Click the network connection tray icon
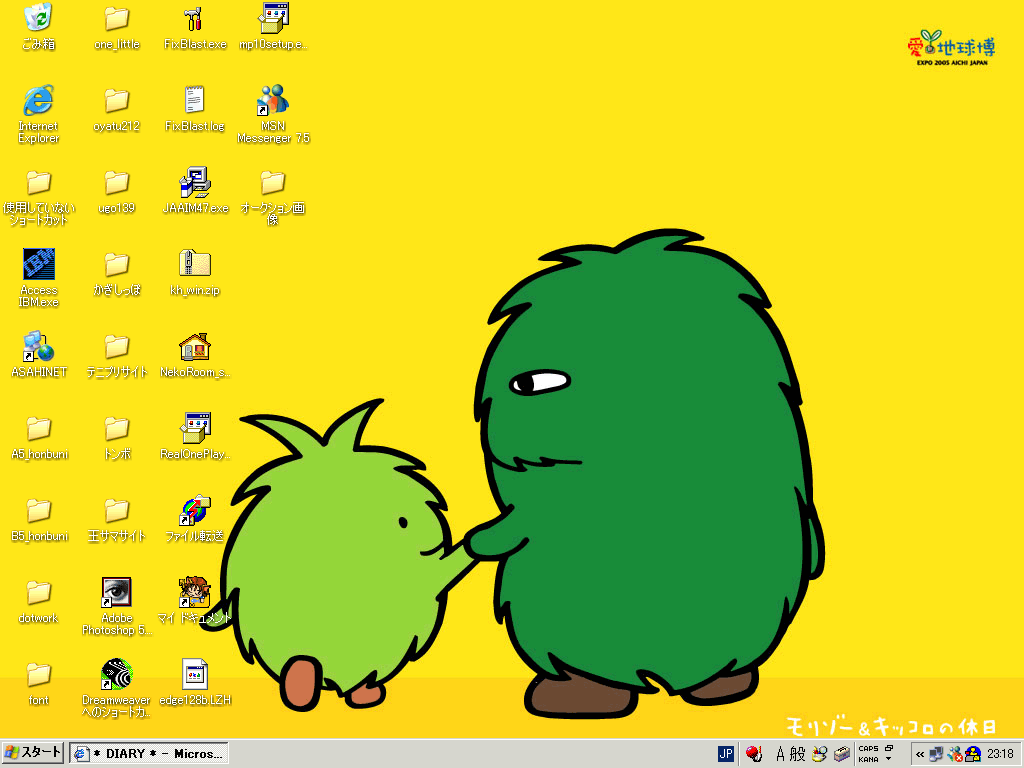Image resolution: width=1024 pixels, height=768 pixels. point(936,754)
